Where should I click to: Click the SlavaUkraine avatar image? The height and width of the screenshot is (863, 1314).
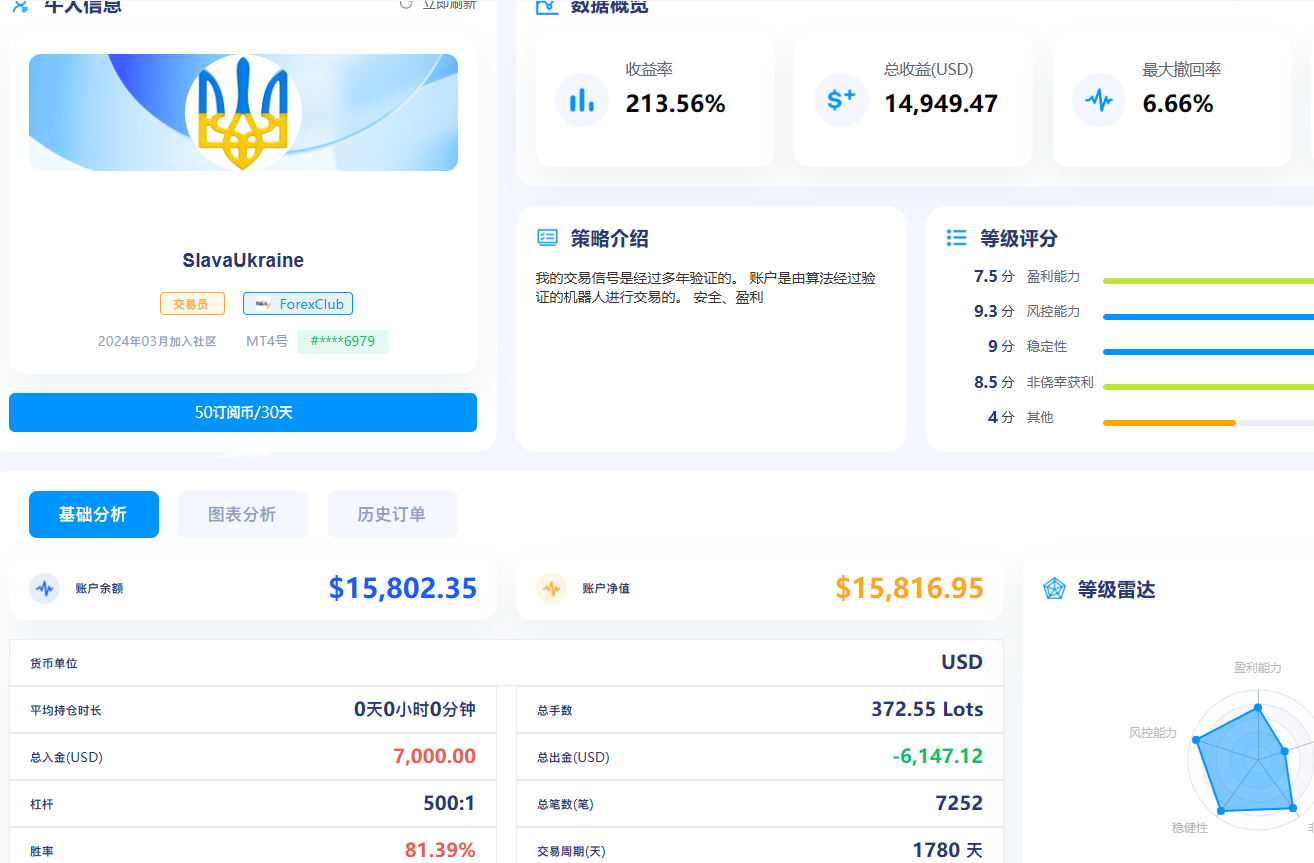pyautogui.click(x=242, y=112)
